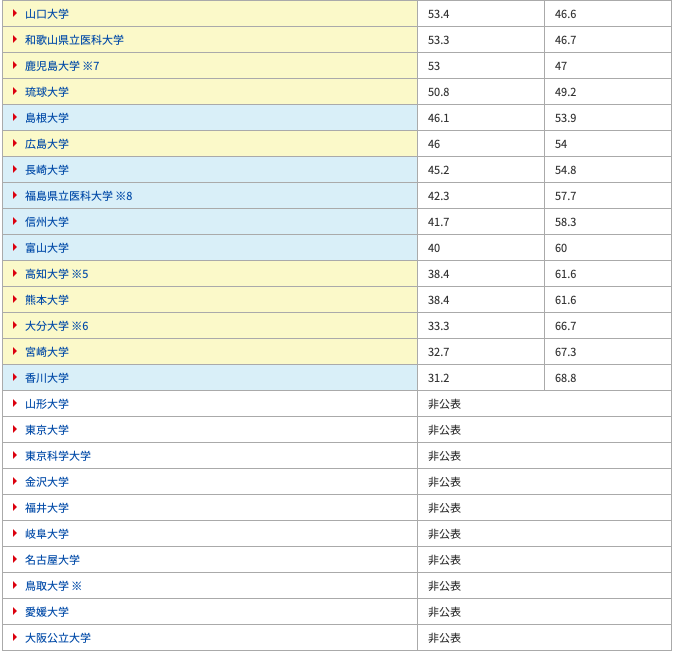
Task: Select the 66.7 value for 大分大学
Action: 565,326
